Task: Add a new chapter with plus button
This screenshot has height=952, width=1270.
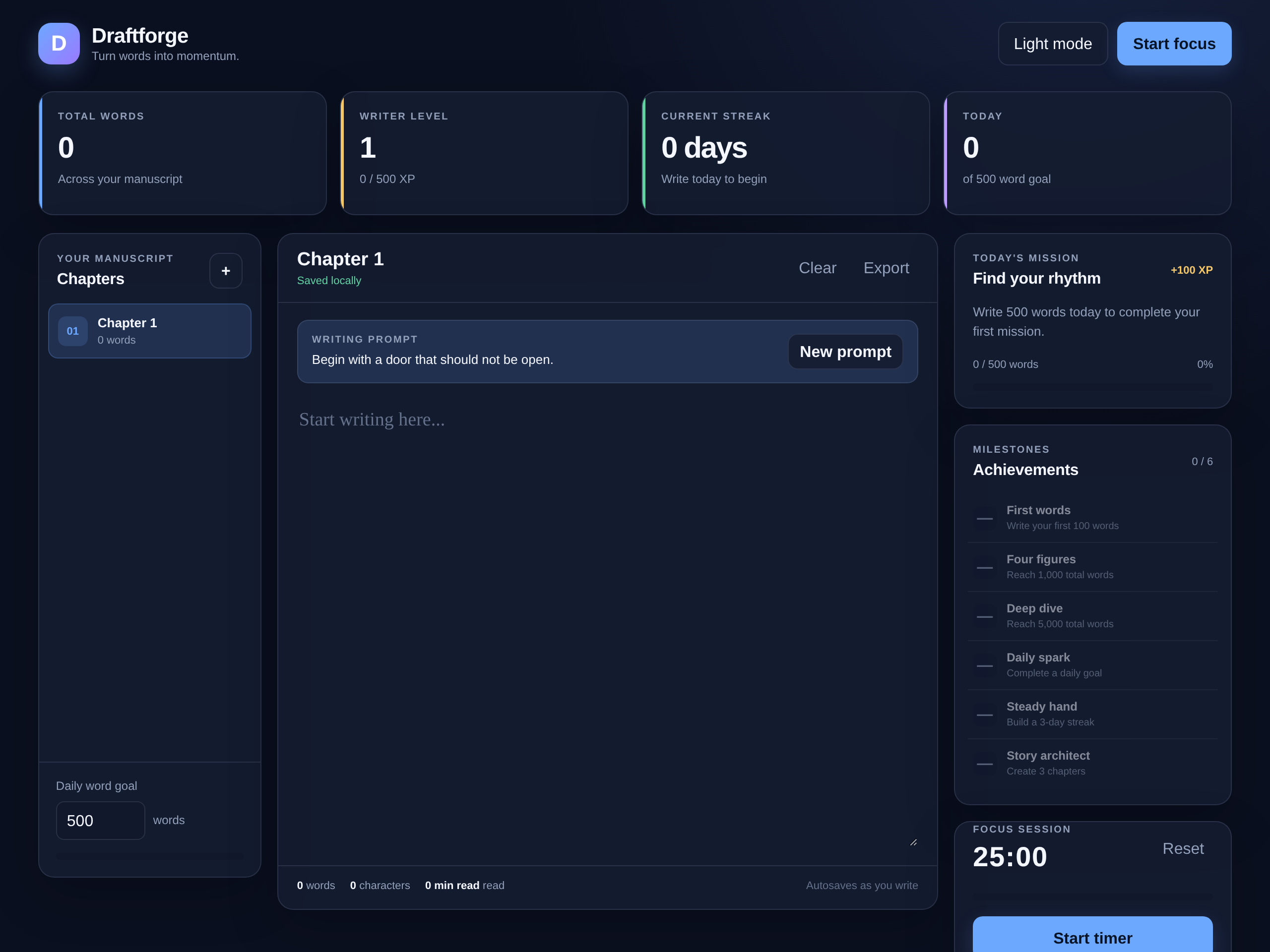Action: click(226, 271)
